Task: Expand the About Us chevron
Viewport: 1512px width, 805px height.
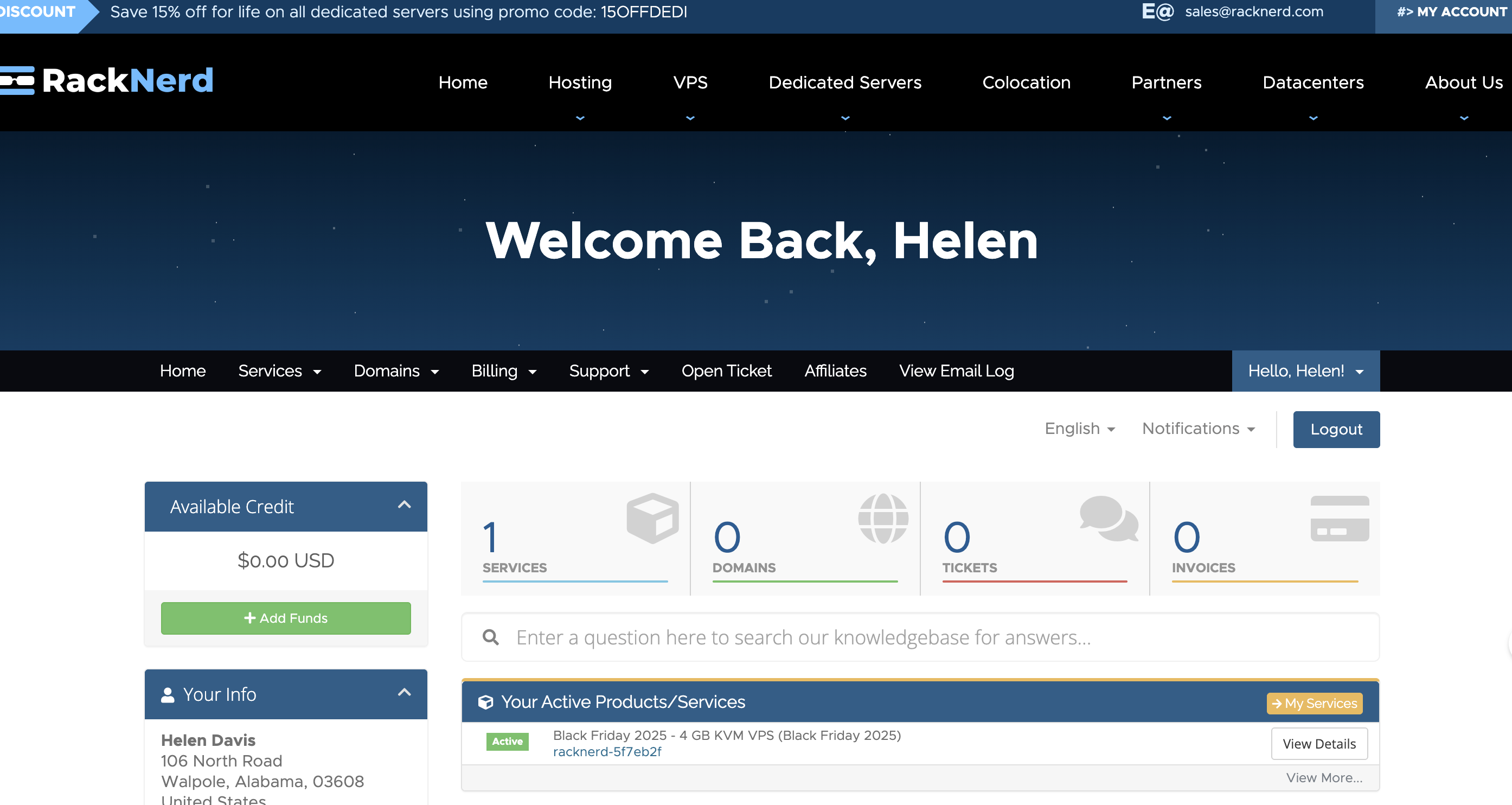Action: (x=1464, y=118)
